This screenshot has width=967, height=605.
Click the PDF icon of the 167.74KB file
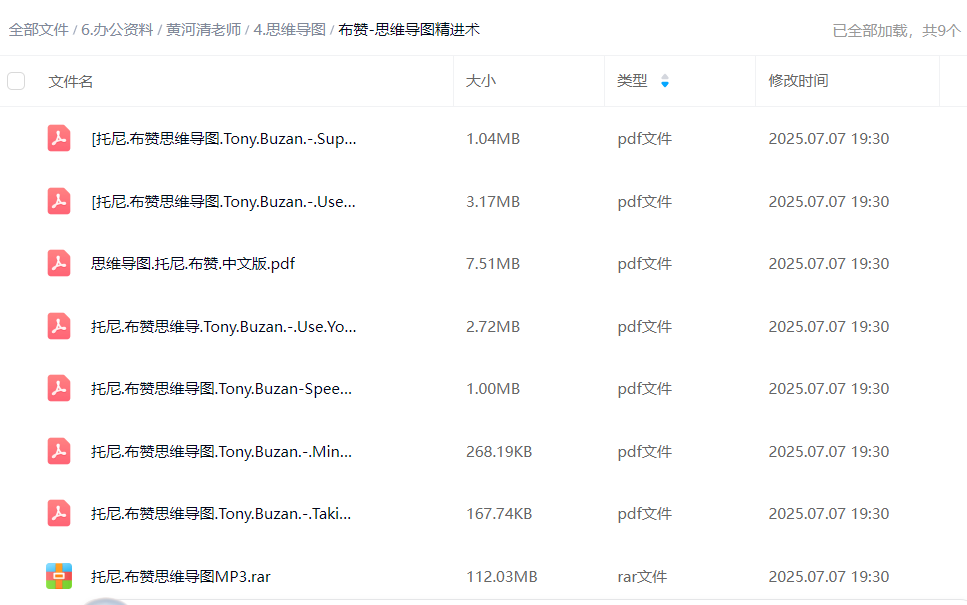click(59, 514)
